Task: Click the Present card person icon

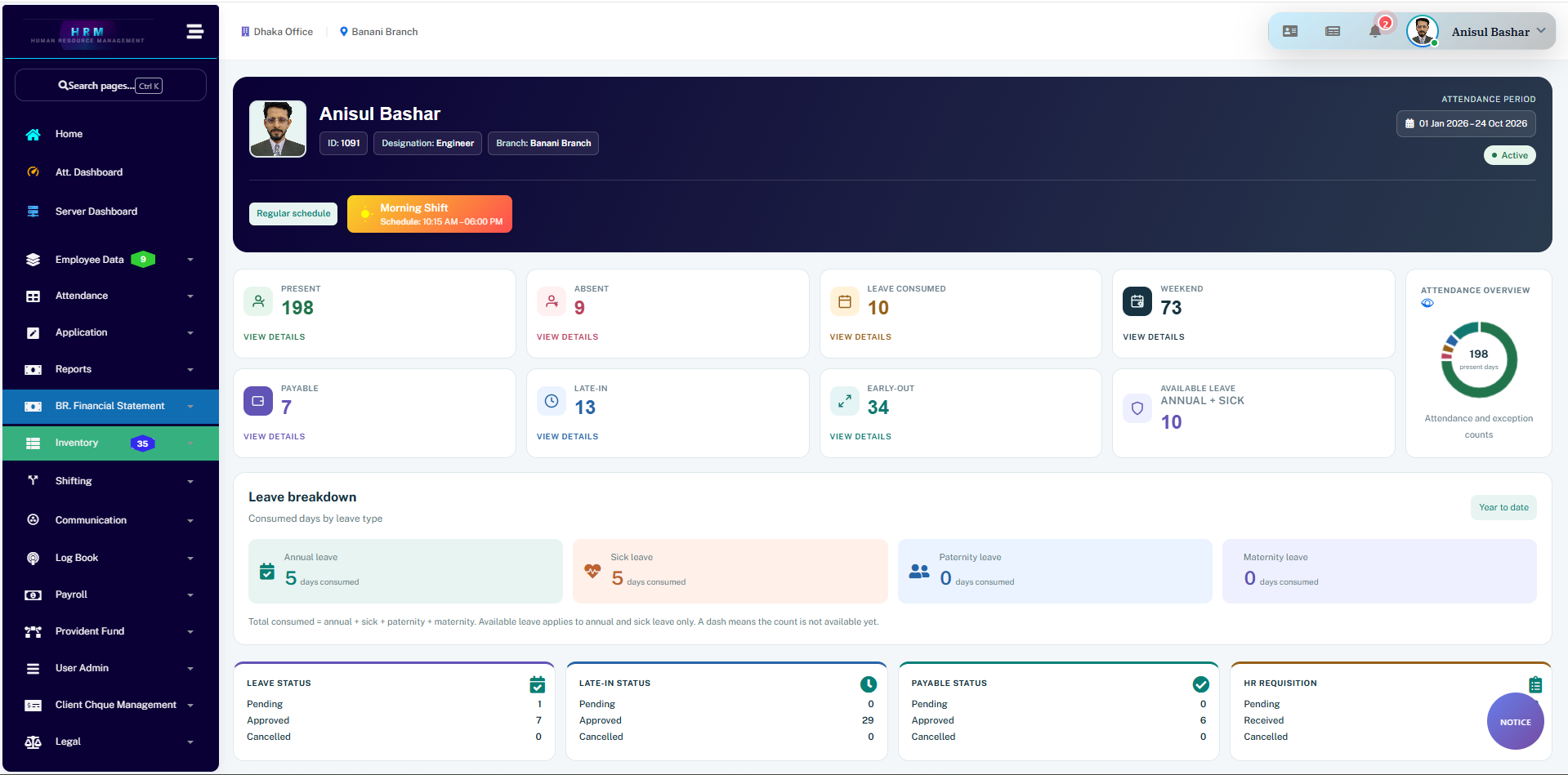Action: point(258,301)
